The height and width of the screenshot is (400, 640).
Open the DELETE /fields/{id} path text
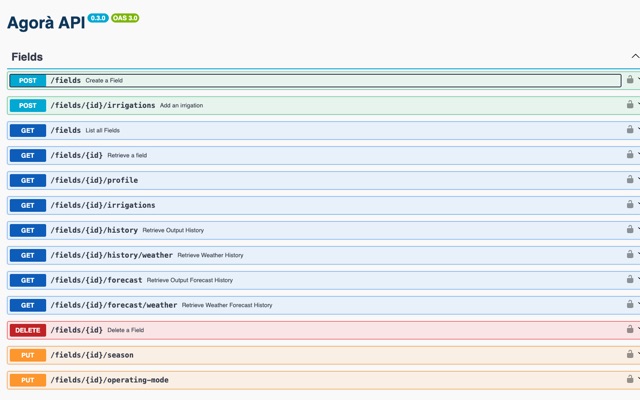coord(77,330)
